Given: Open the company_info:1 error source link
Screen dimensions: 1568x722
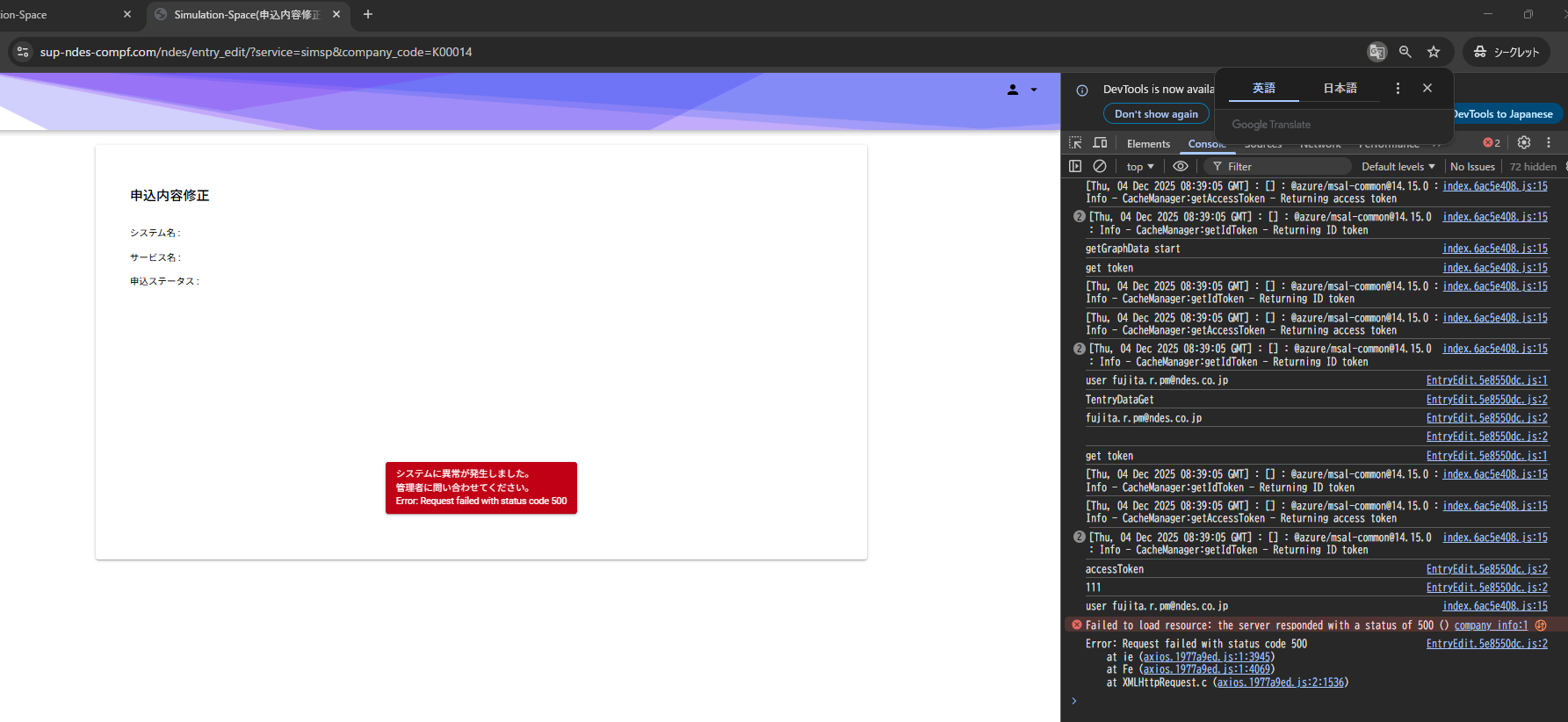Looking at the screenshot, I should 1491,625.
